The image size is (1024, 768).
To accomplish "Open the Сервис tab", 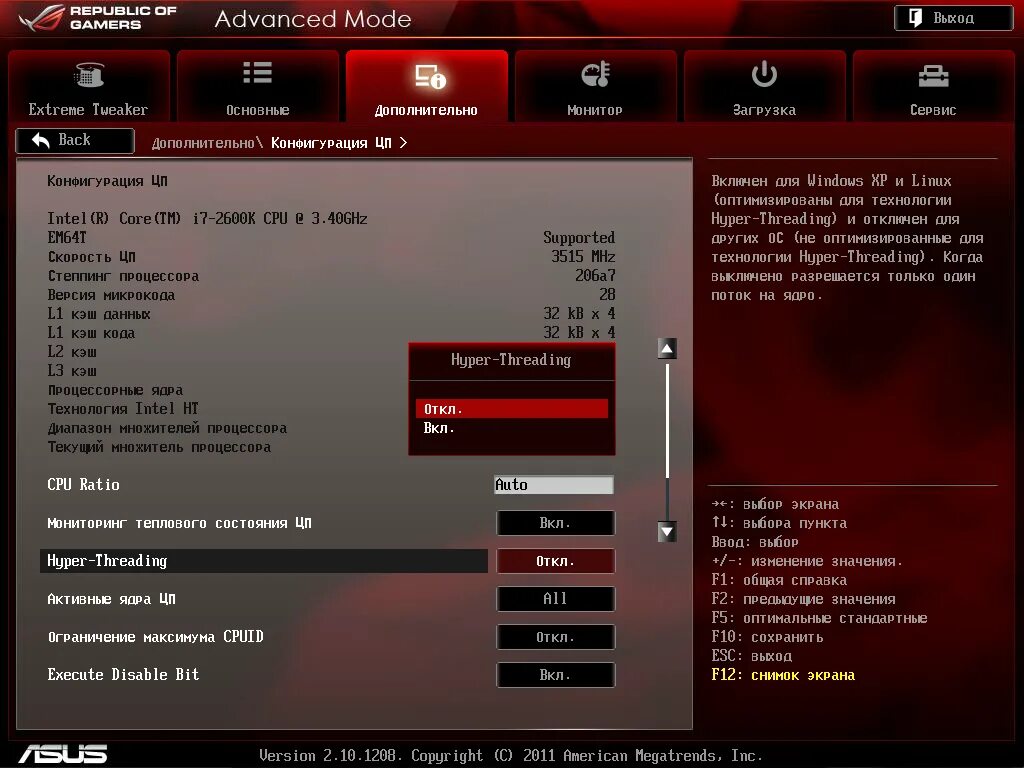I will pos(933,86).
